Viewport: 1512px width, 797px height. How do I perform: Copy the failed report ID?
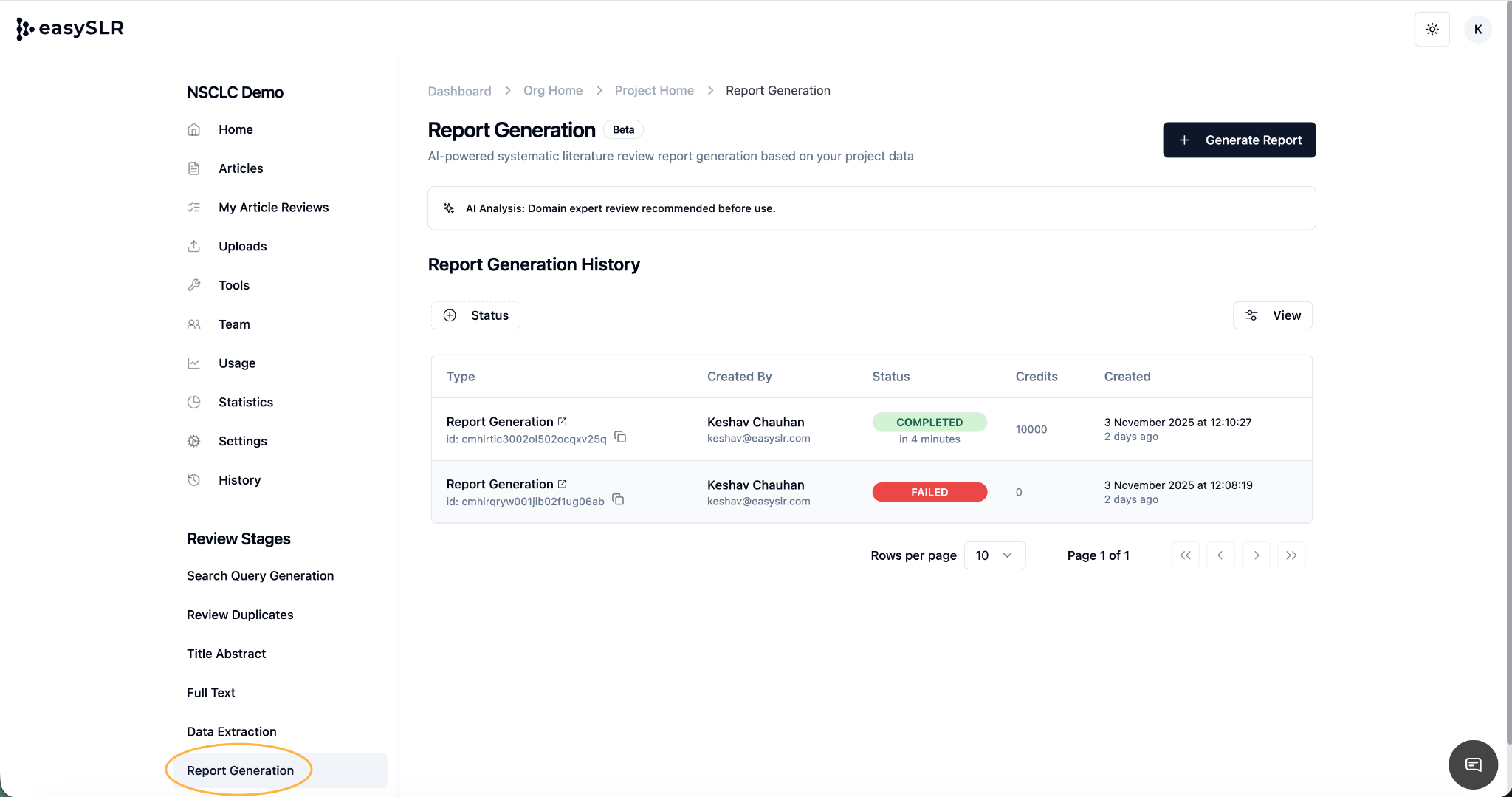(618, 500)
